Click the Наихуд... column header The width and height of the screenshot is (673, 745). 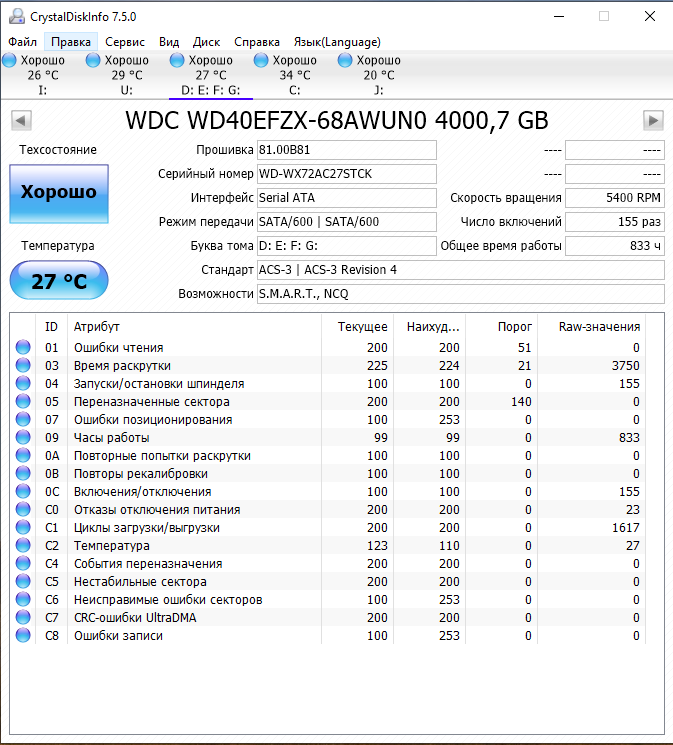[430, 327]
